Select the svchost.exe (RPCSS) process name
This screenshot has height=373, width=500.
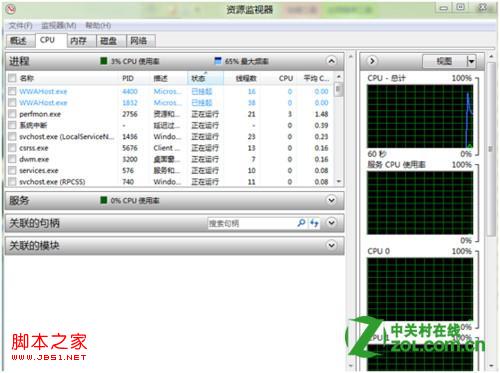pyautogui.click(x=52, y=182)
